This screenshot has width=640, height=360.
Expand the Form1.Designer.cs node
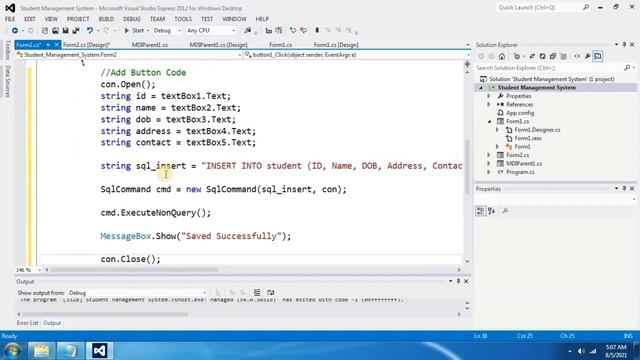point(498,130)
